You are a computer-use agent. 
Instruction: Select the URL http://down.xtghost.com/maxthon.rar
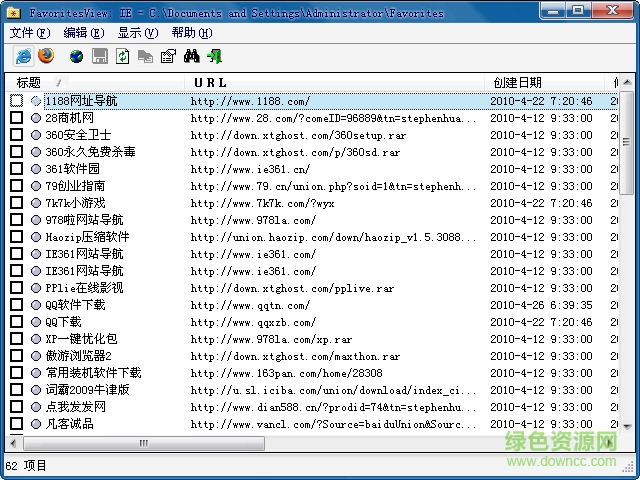(295, 356)
